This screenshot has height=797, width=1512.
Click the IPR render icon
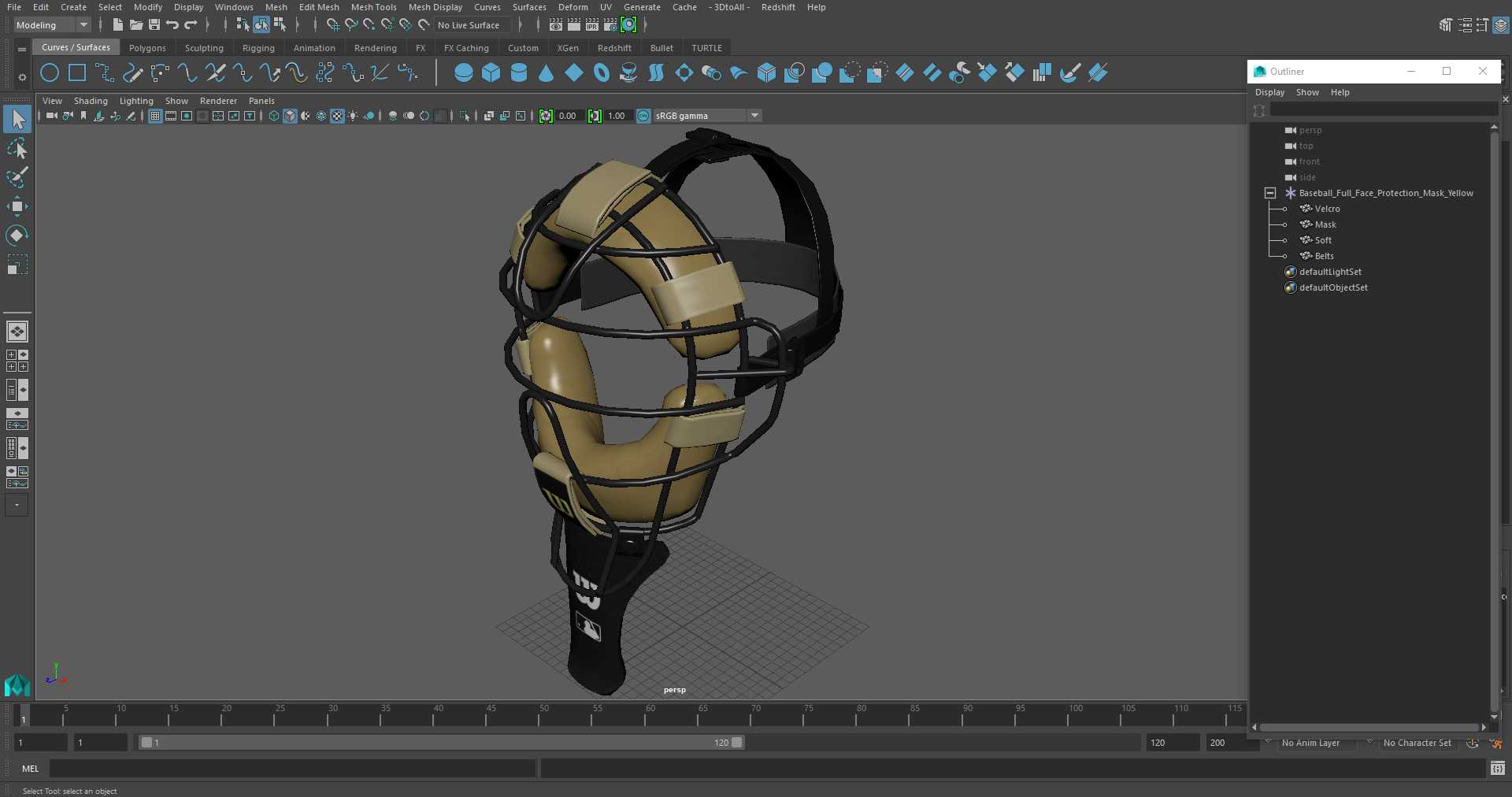point(592,25)
